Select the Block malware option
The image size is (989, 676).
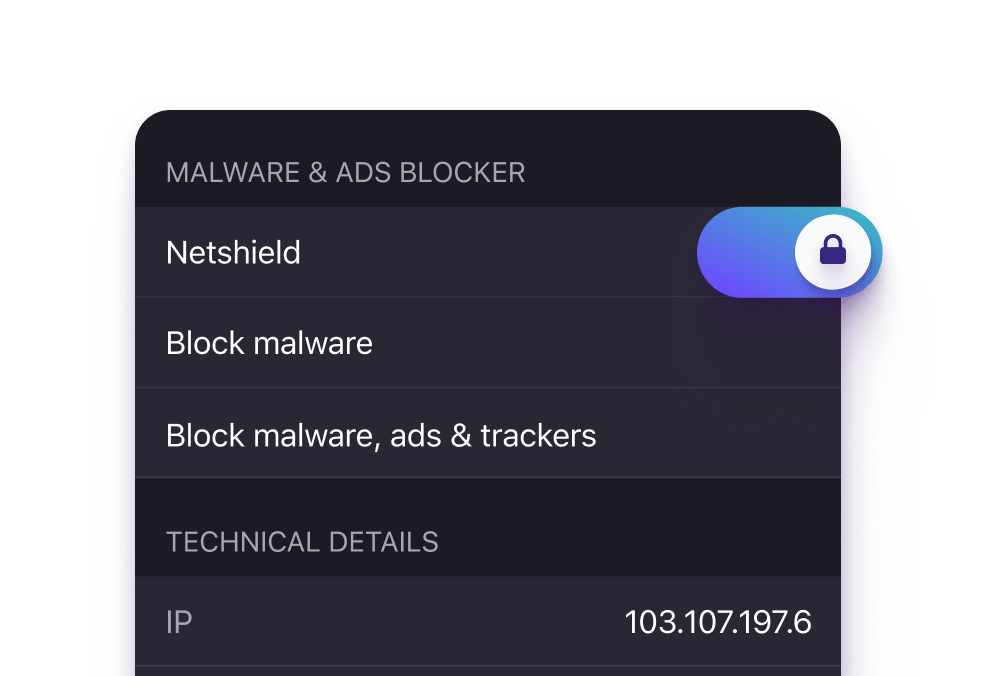click(269, 343)
